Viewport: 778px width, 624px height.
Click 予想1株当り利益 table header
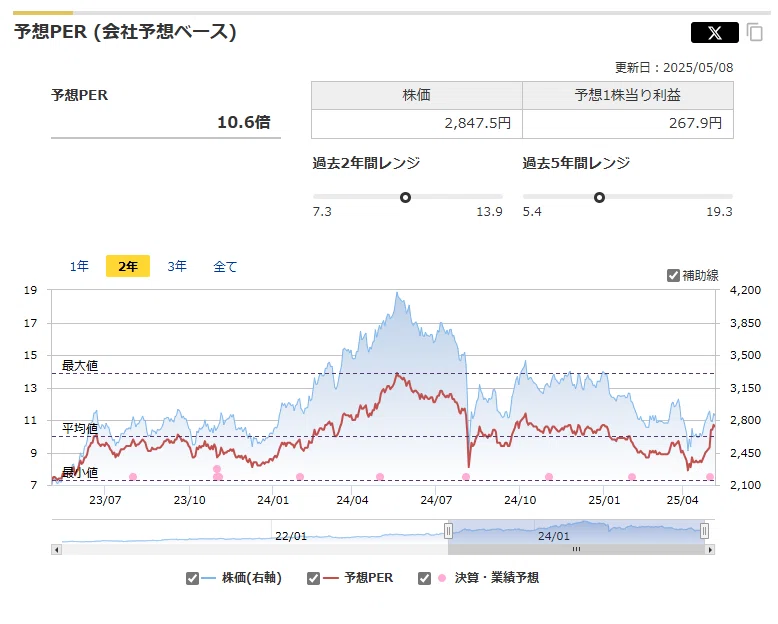click(628, 95)
